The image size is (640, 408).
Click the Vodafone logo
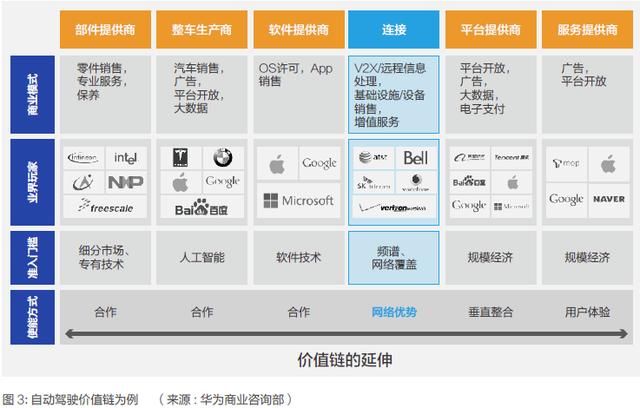(x=415, y=183)
